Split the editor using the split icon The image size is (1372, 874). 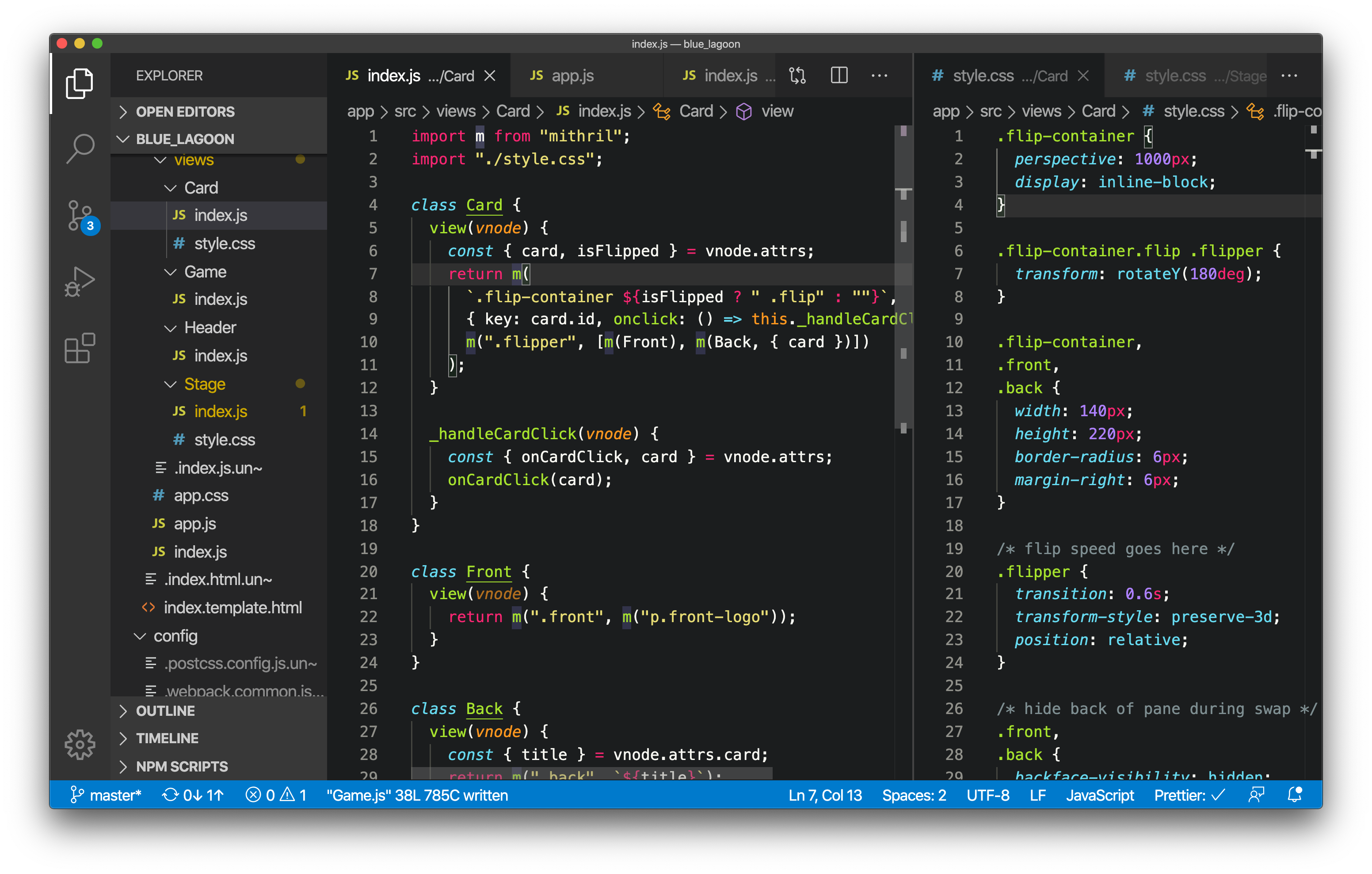838,75
